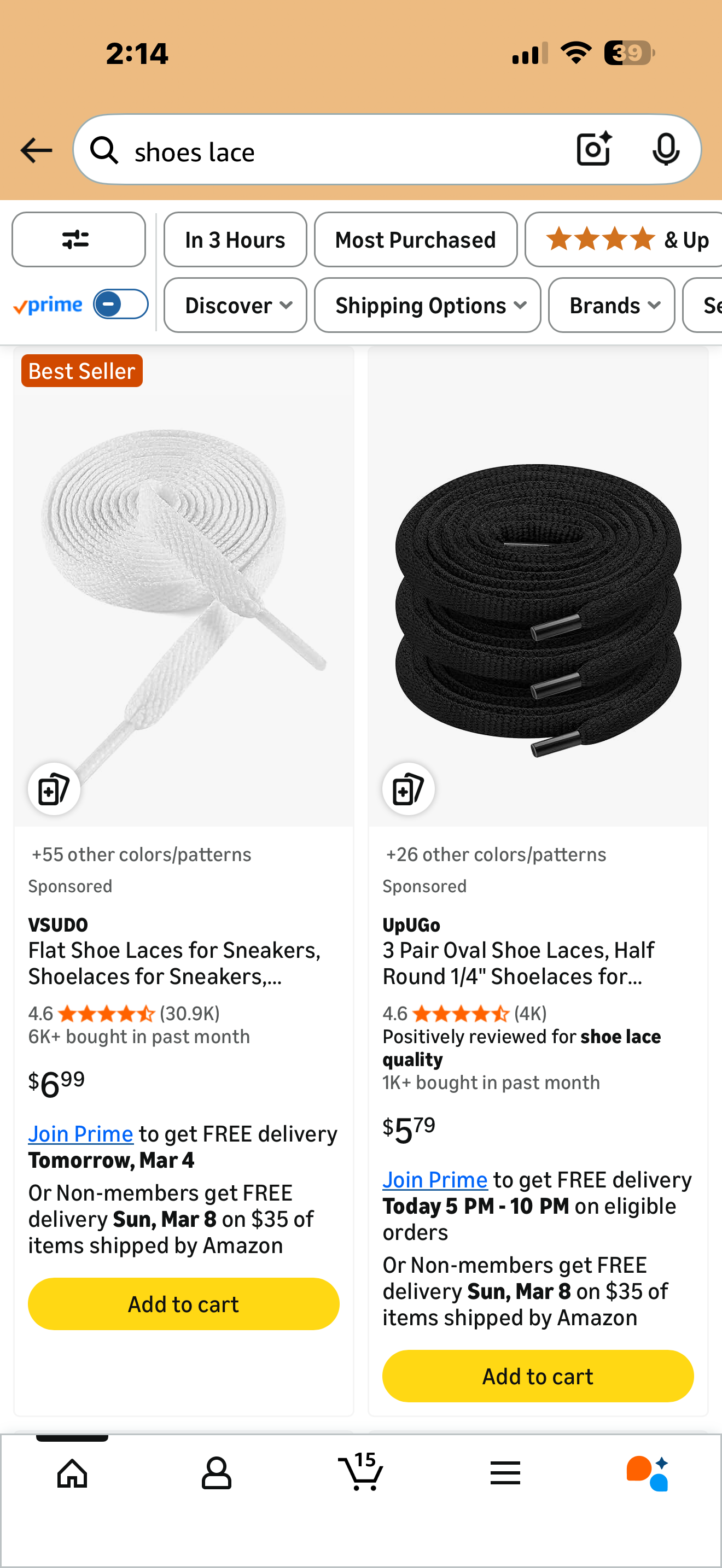Expand the Discover dropdown
The width and height of the screenshot is (722, 1568).
click(x=235, y=306)
